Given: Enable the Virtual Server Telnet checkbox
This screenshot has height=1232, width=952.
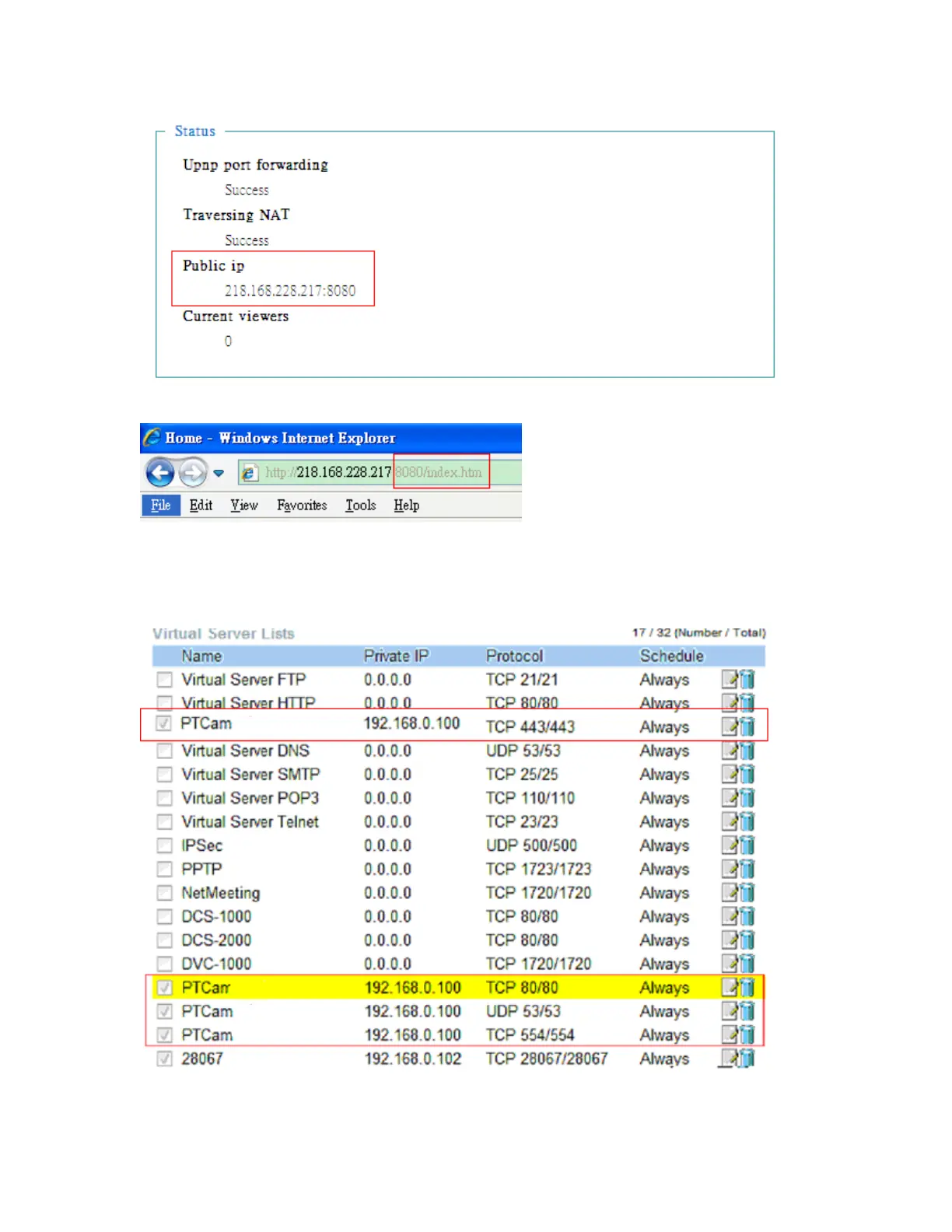Looking at the screenshot, I should coord(164,822).
